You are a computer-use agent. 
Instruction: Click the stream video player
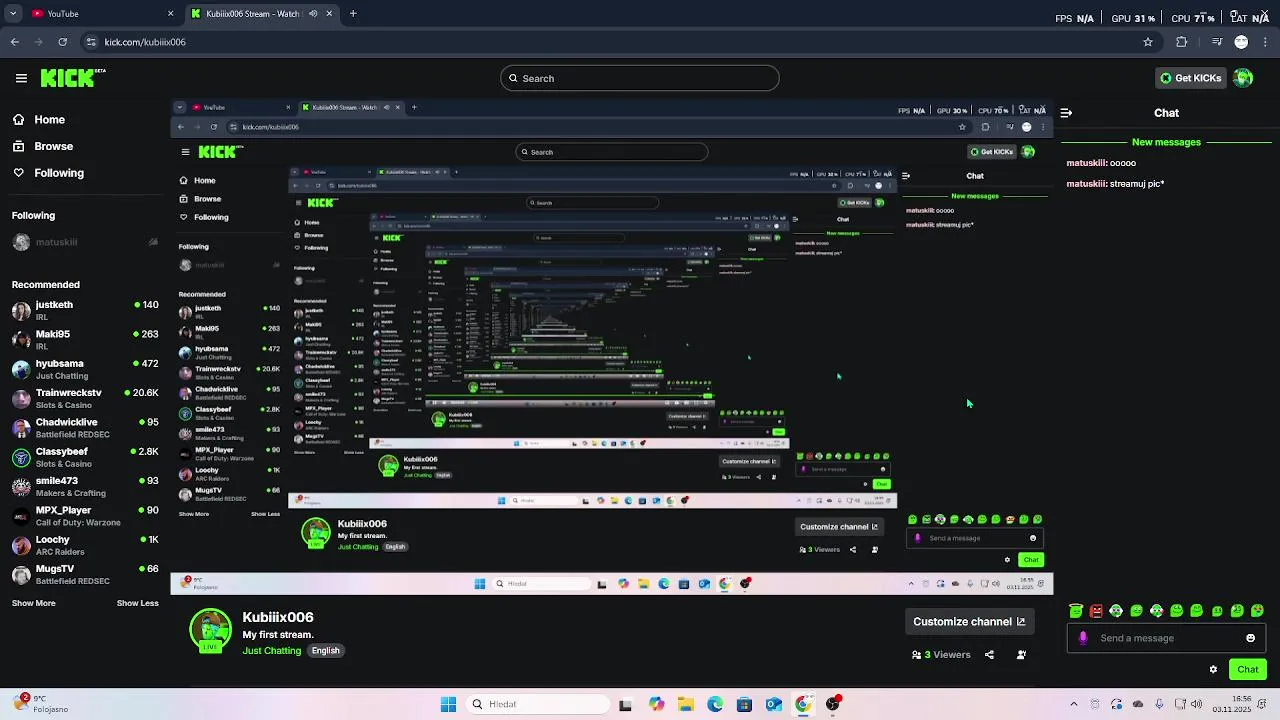(x=612, y=347)
